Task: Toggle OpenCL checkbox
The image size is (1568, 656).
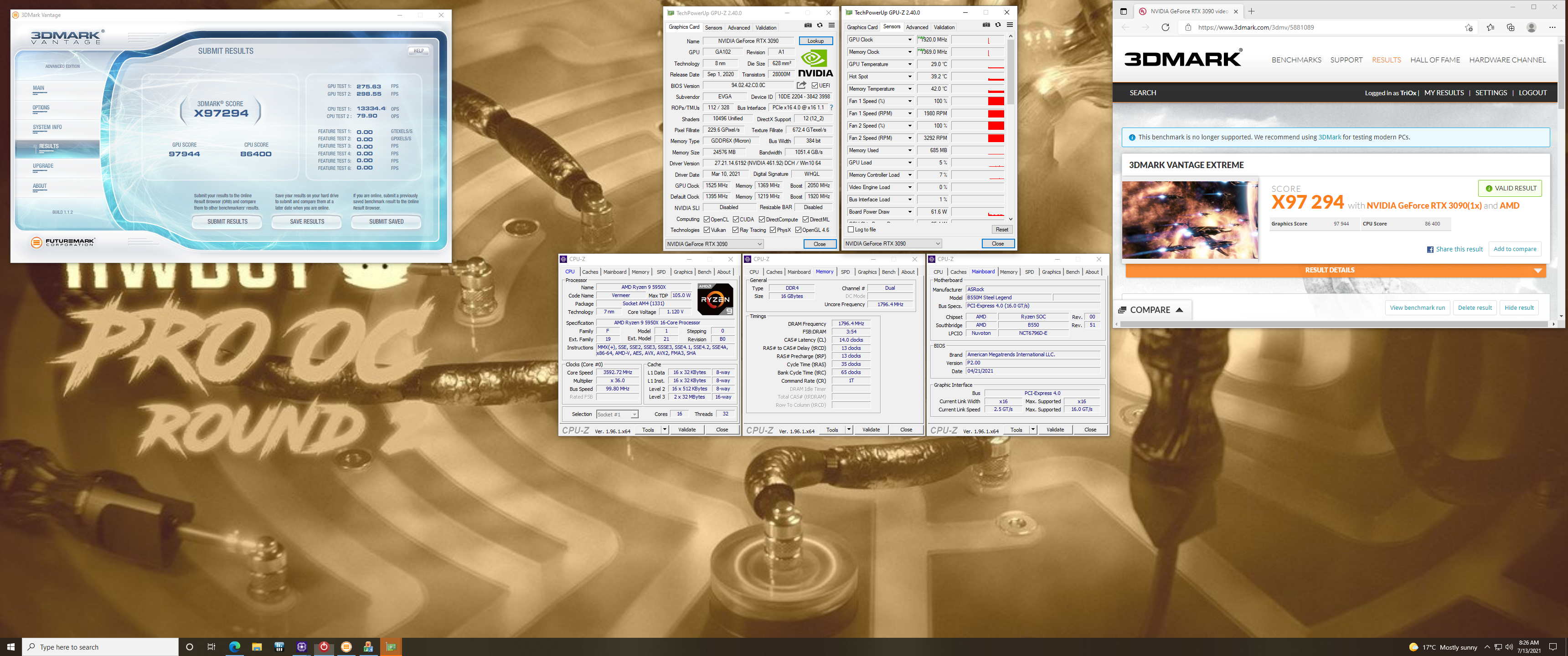Action: coord(707,219)
